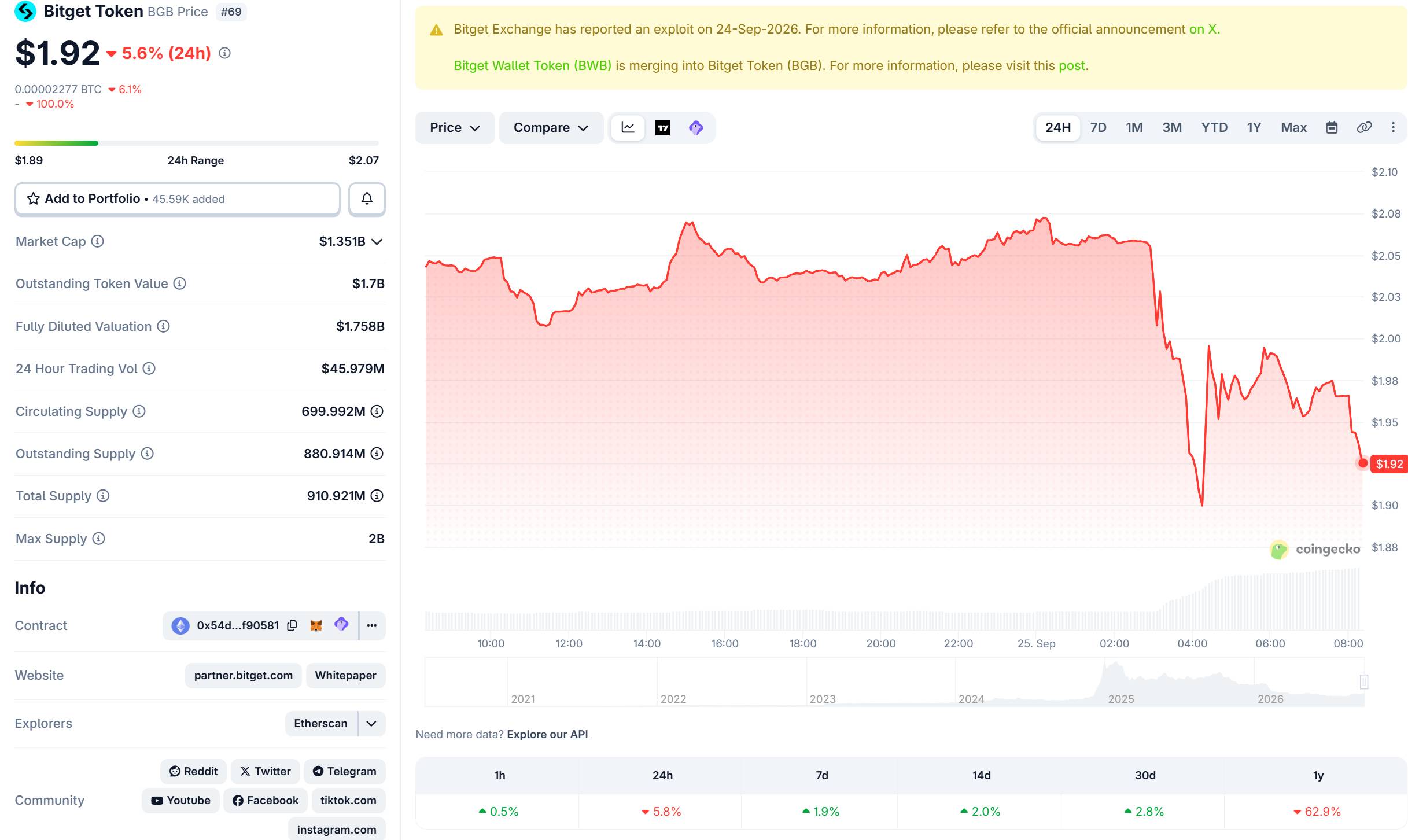Open the partner.bitget.com website link
This screenshot has width=1408, height=840.
point(243,676)
